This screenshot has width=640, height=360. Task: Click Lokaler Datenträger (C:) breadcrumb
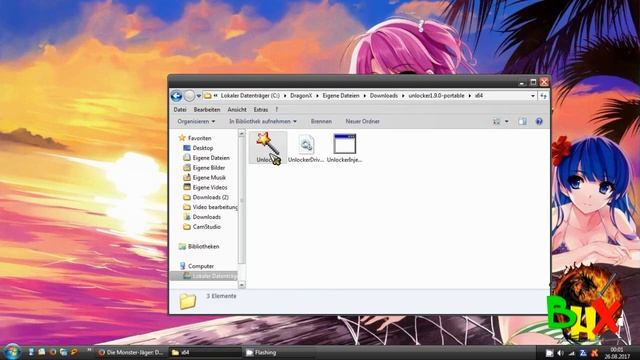[250, 96]
